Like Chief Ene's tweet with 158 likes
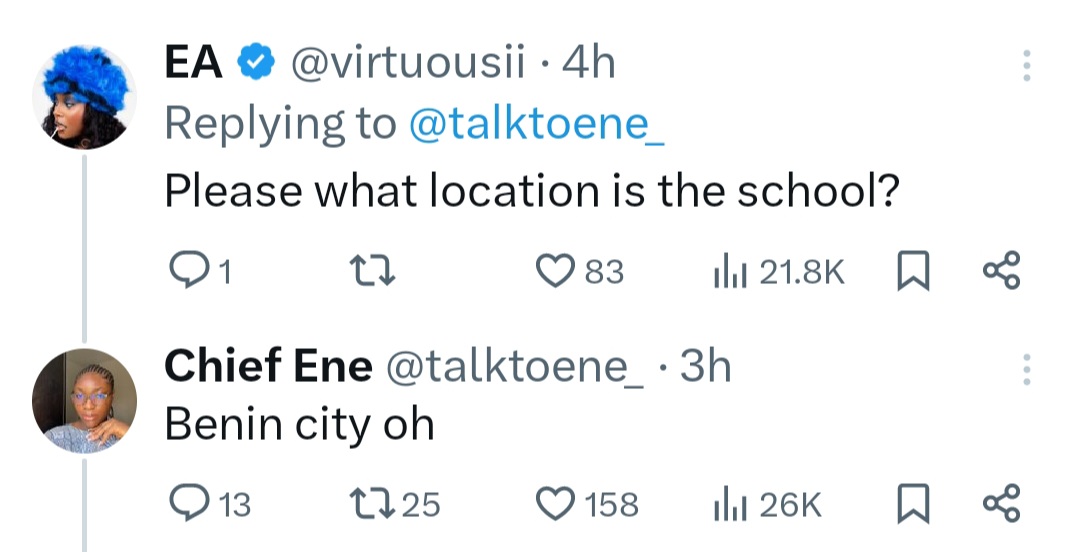The height and width of the screenshot is (552, 1080). coord(553,504)
